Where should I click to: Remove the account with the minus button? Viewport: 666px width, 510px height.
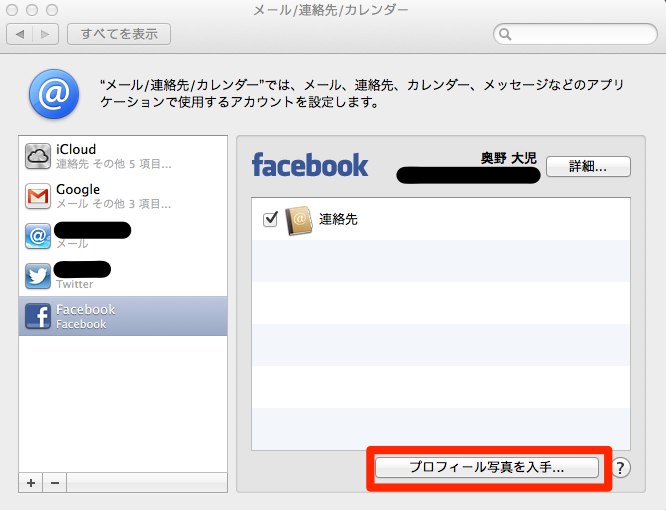click(x=55, y=483)
